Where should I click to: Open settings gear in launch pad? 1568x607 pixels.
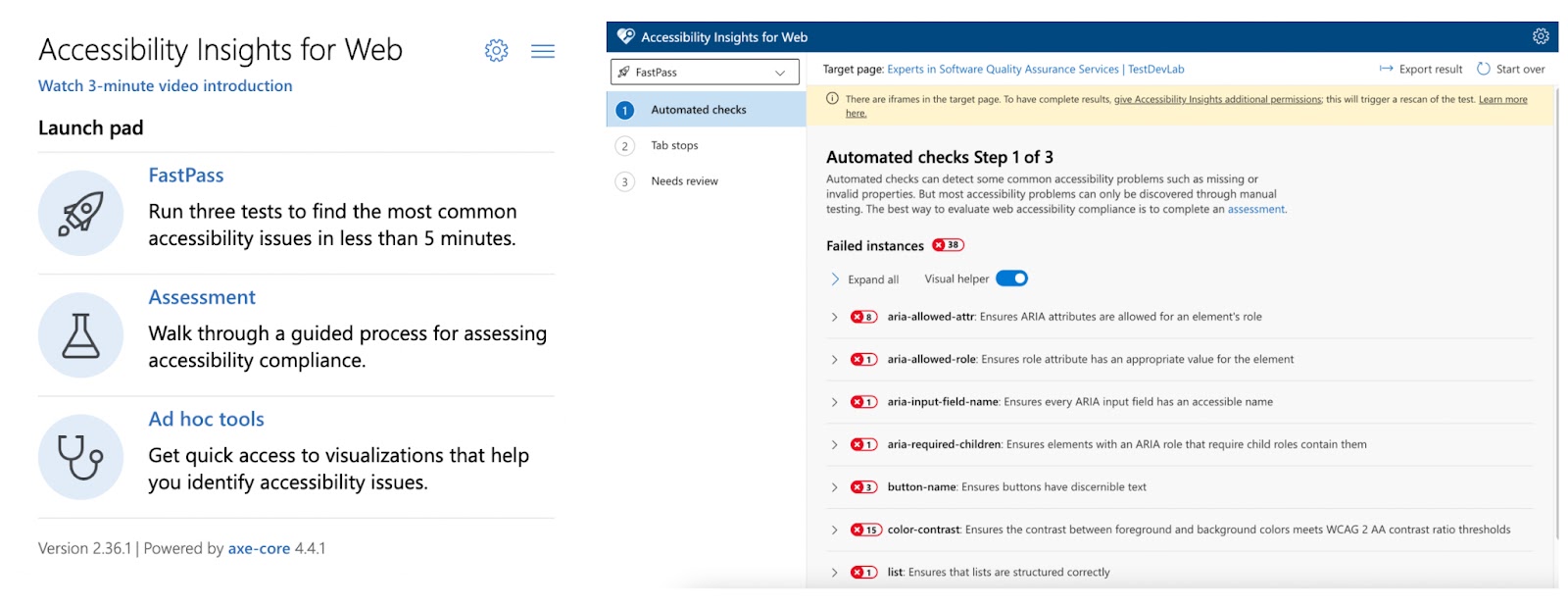click(497, 50)
